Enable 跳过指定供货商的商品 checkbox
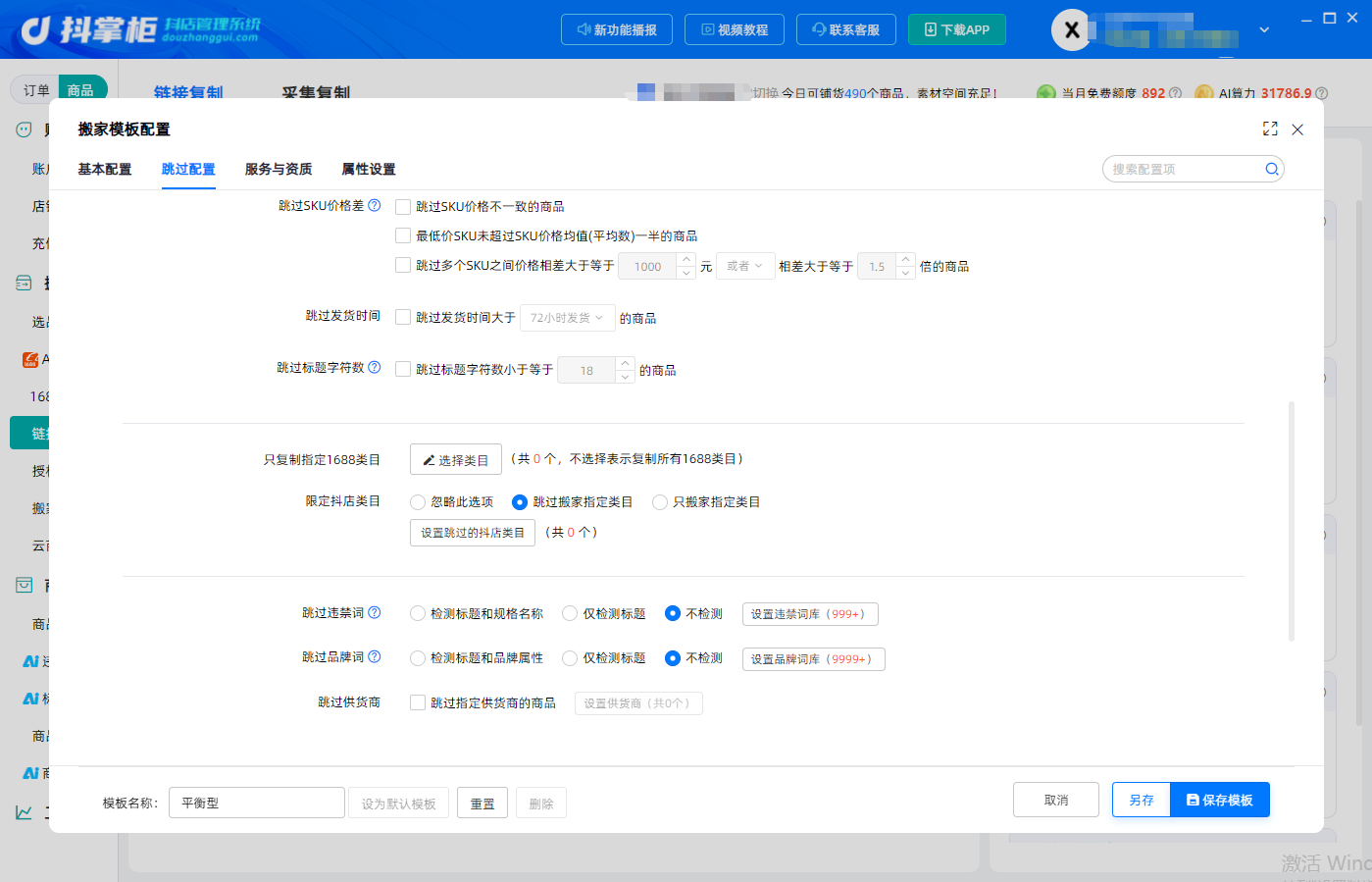The width and height of the screenshot is (1372, 882). point(418,702)
